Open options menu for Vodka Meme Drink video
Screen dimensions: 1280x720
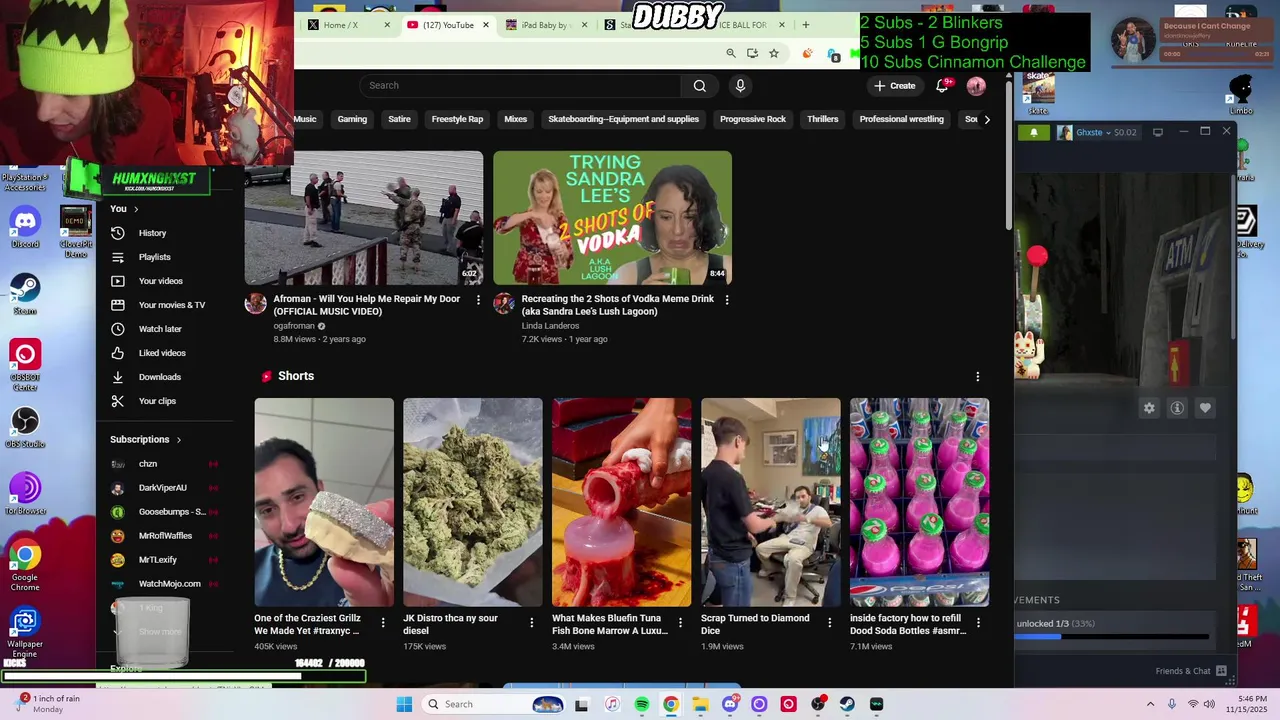727,300
